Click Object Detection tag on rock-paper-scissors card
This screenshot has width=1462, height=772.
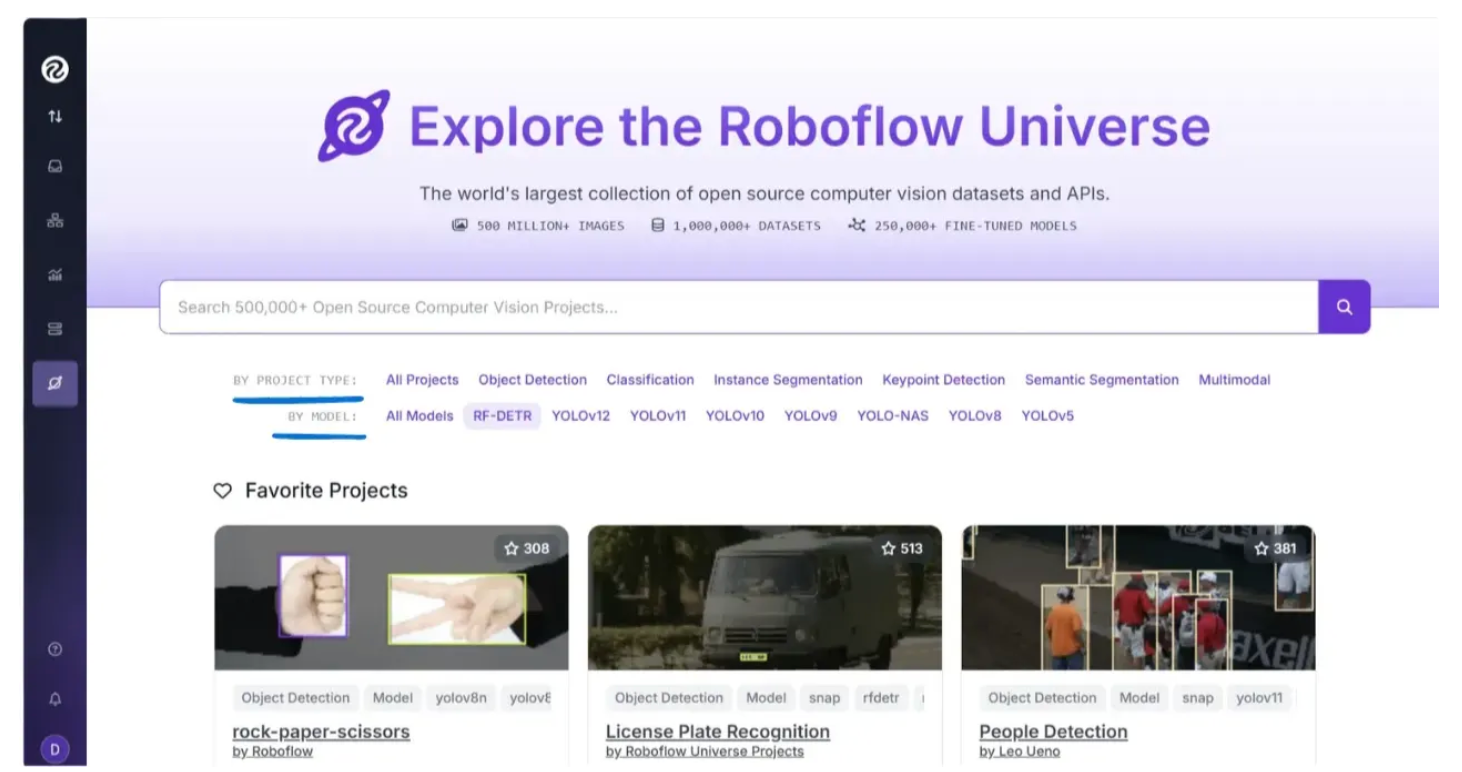click(295, 698)
